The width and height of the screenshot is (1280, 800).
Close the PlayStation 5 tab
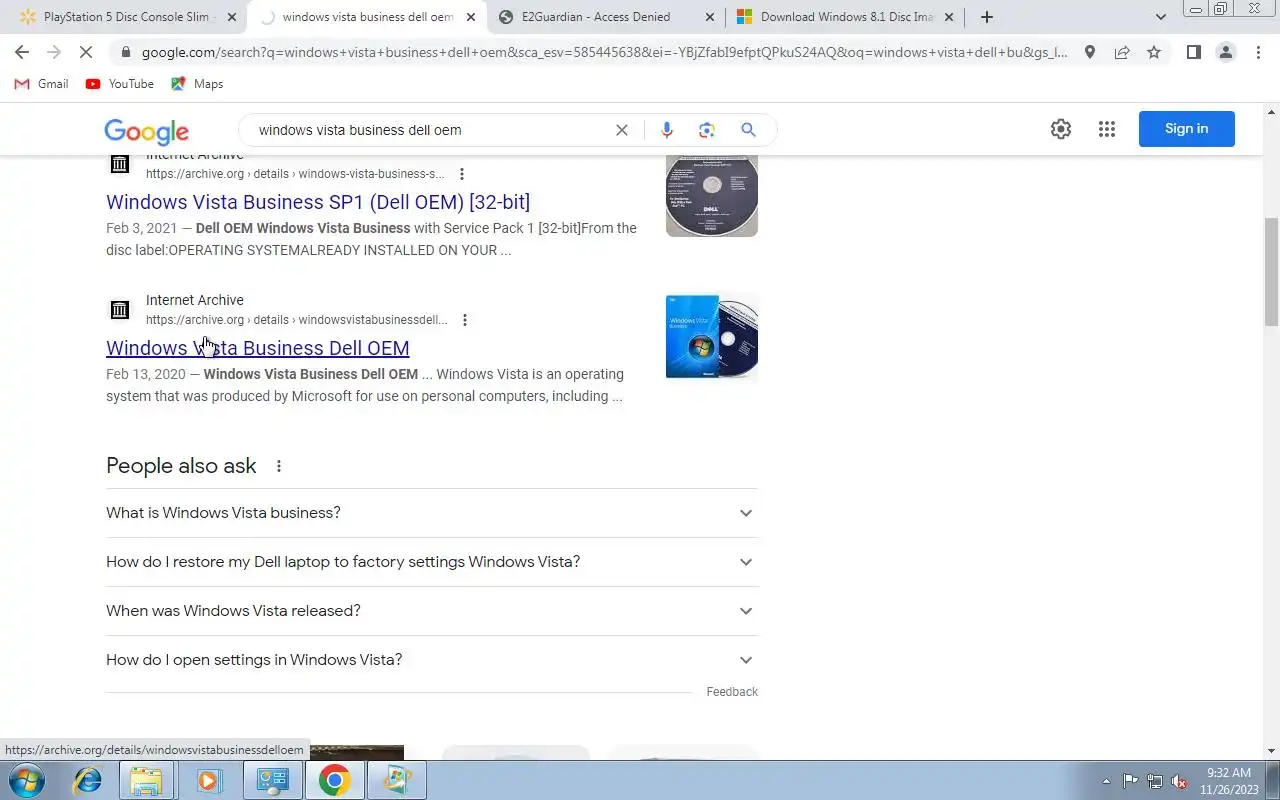[x=232, y=17]
